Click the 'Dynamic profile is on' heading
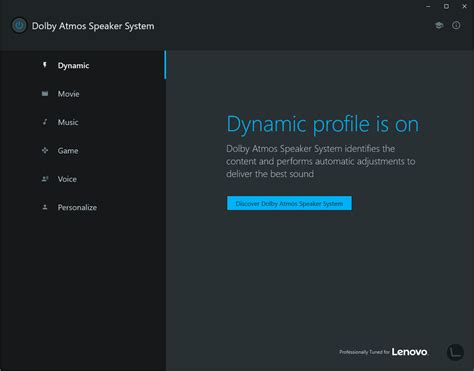This screenshot has width=474, height=371. point(323,124)
